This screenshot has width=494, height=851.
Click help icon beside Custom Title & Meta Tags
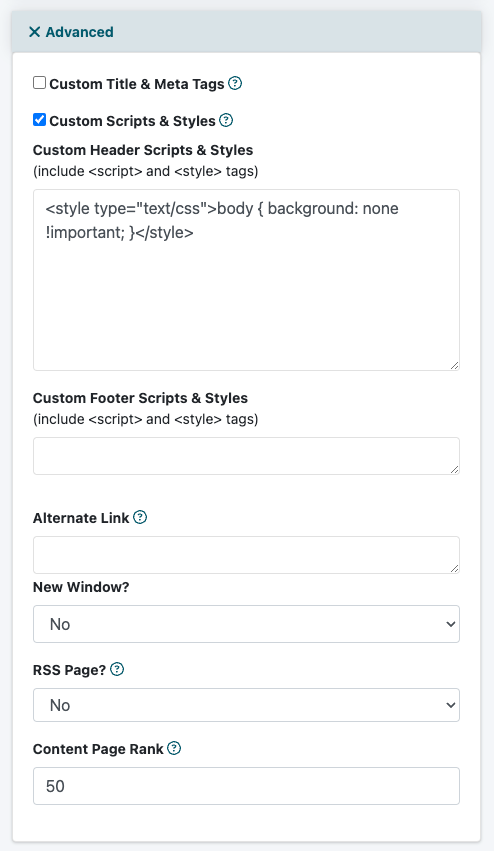tap(235, 84)
